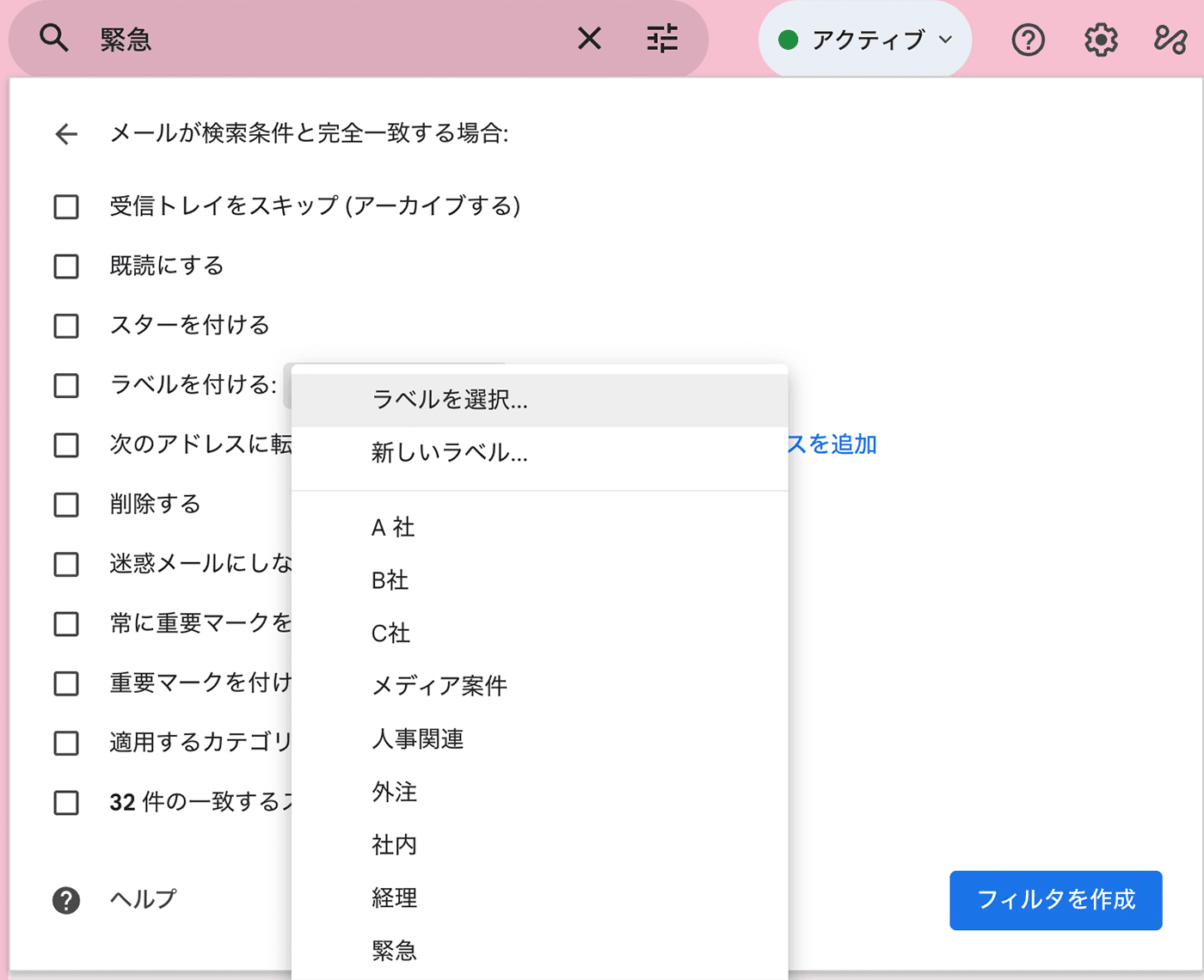Screen dimensions: 1204x980
Task: Click inside the search input showing 緊急
Action: [x=258, y=39]
